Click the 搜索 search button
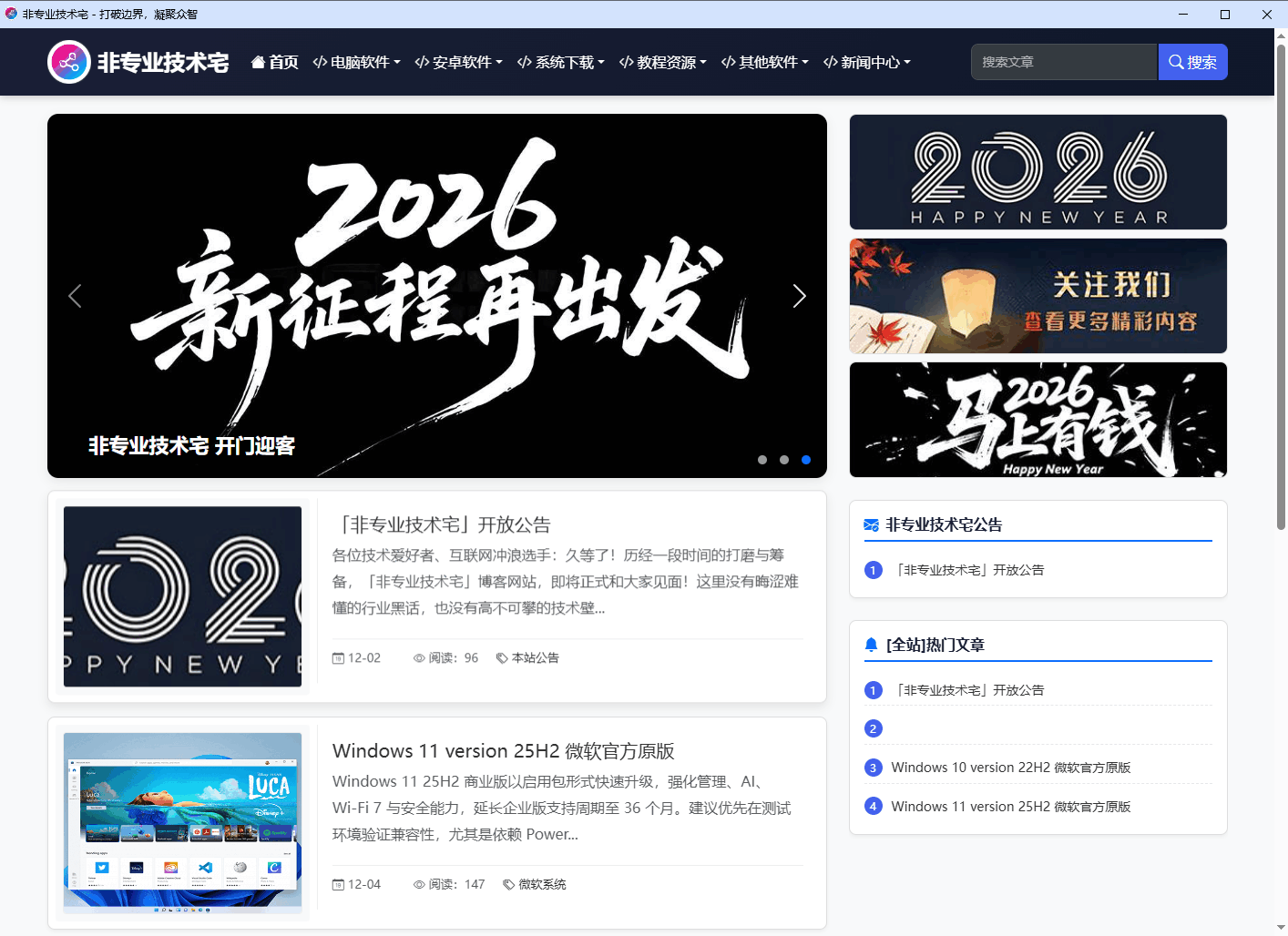 point(1192,61)
